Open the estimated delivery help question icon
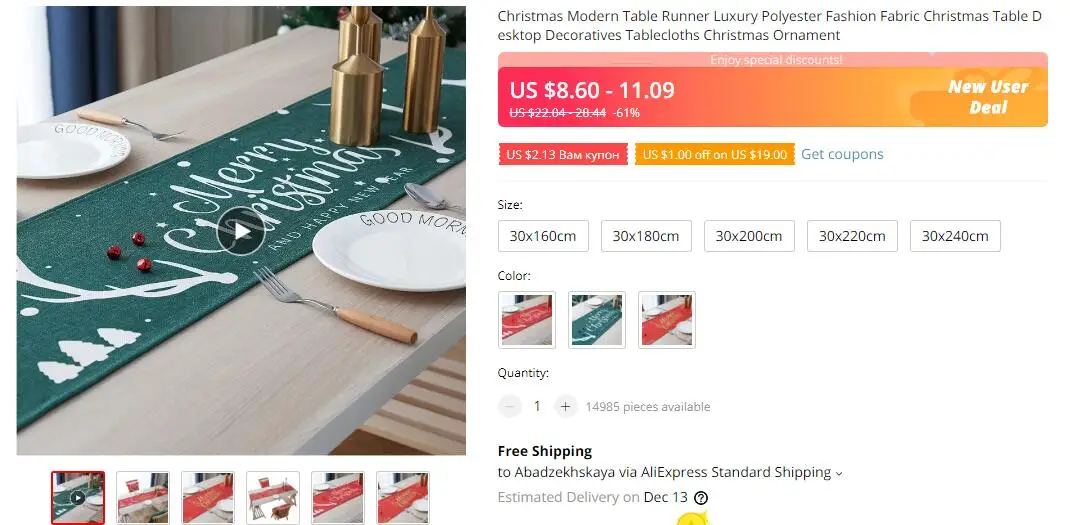1070x525 pixels. click(700, 498)
